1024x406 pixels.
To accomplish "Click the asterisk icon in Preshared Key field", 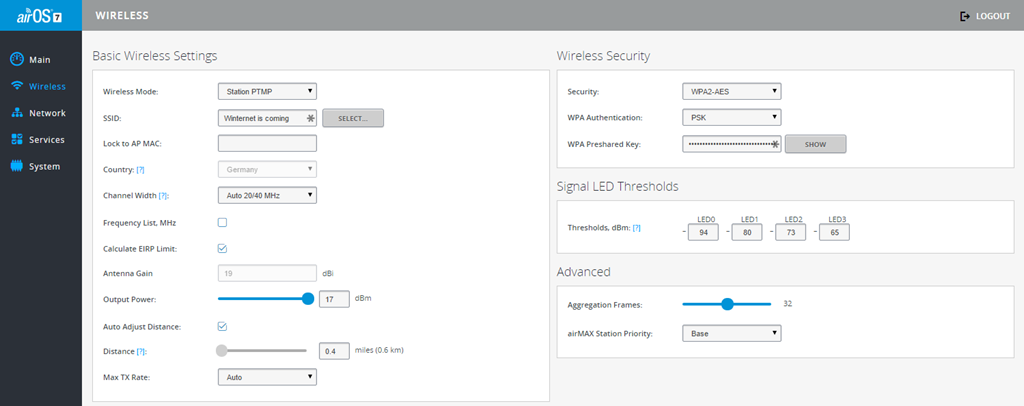I will pyautogui.click(x=775, y=144).
